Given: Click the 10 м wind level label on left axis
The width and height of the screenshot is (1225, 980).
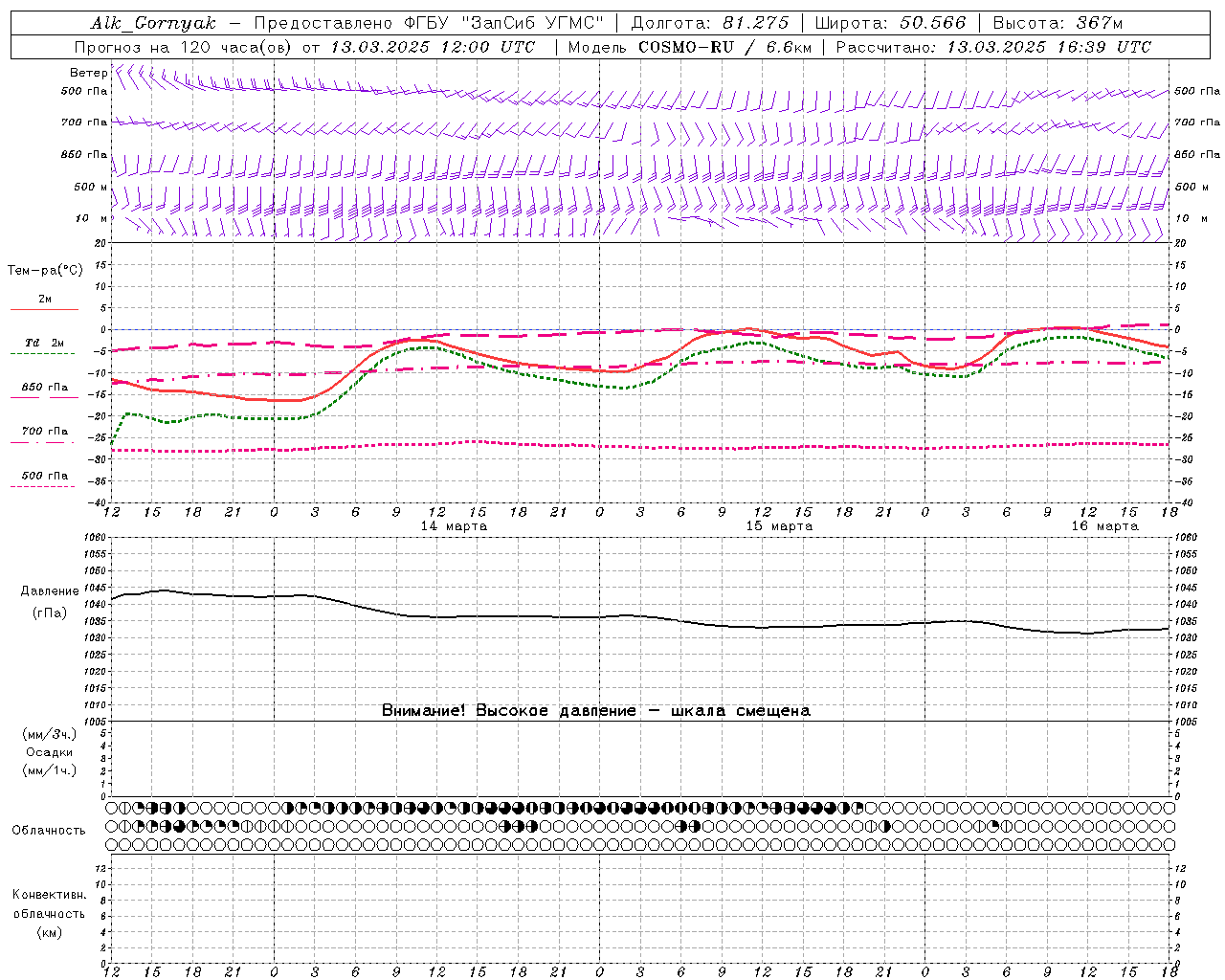Looking at the screenshot, I should tap(91, 218).
